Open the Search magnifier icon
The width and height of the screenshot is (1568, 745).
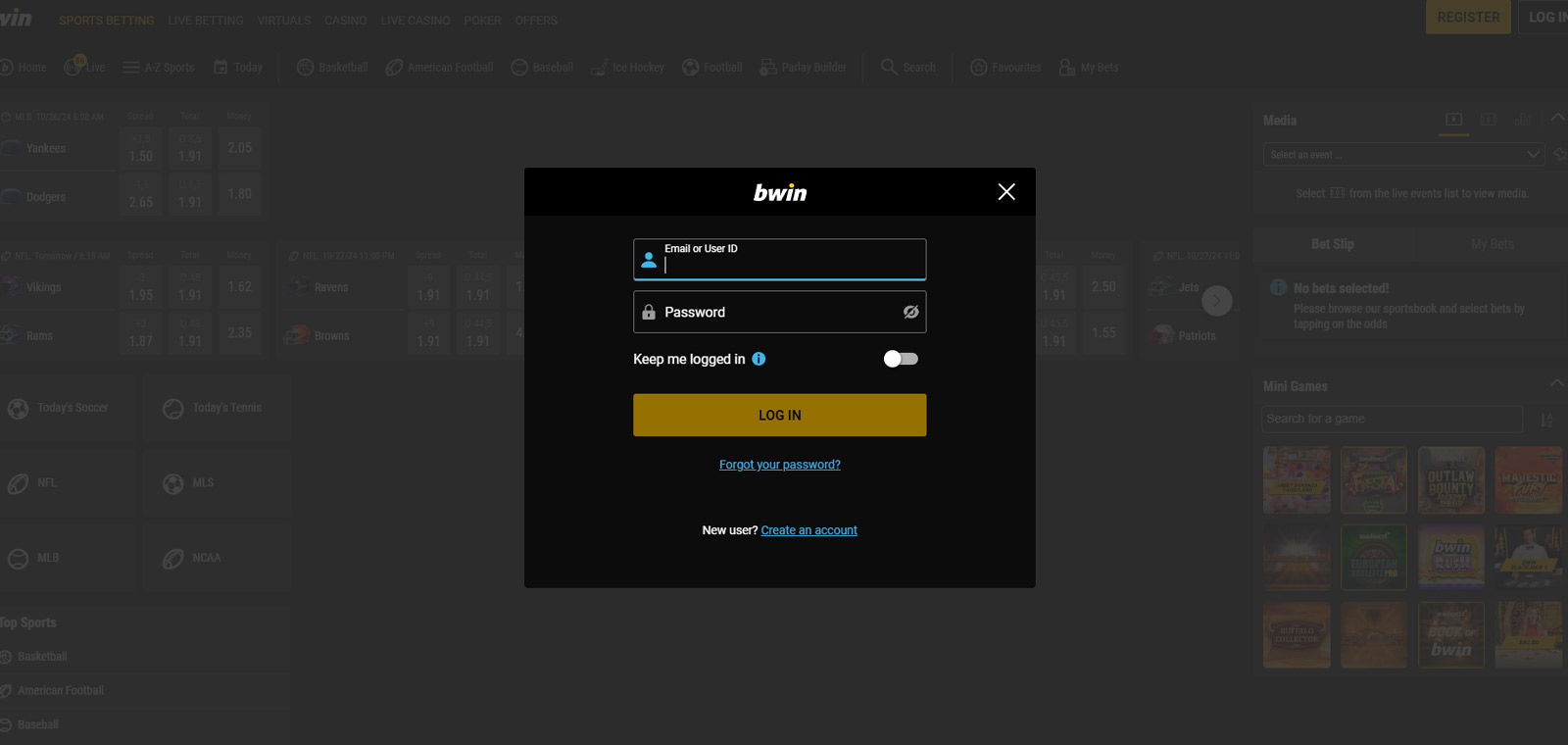(889, 67)
